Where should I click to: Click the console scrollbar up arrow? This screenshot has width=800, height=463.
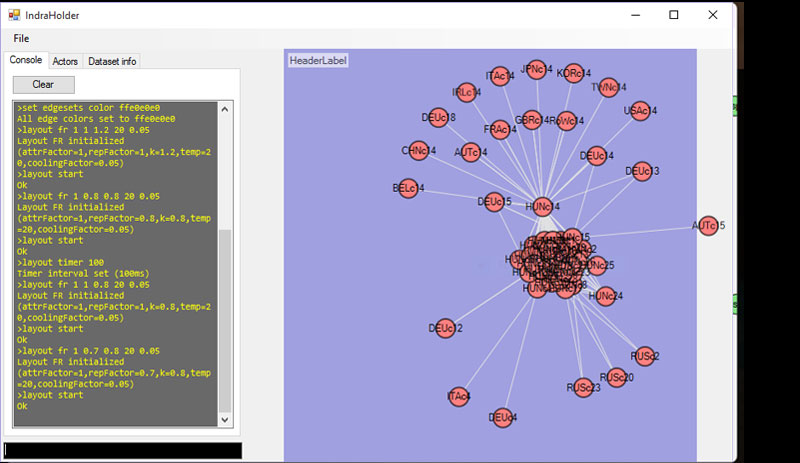click(x=224, y=109)
